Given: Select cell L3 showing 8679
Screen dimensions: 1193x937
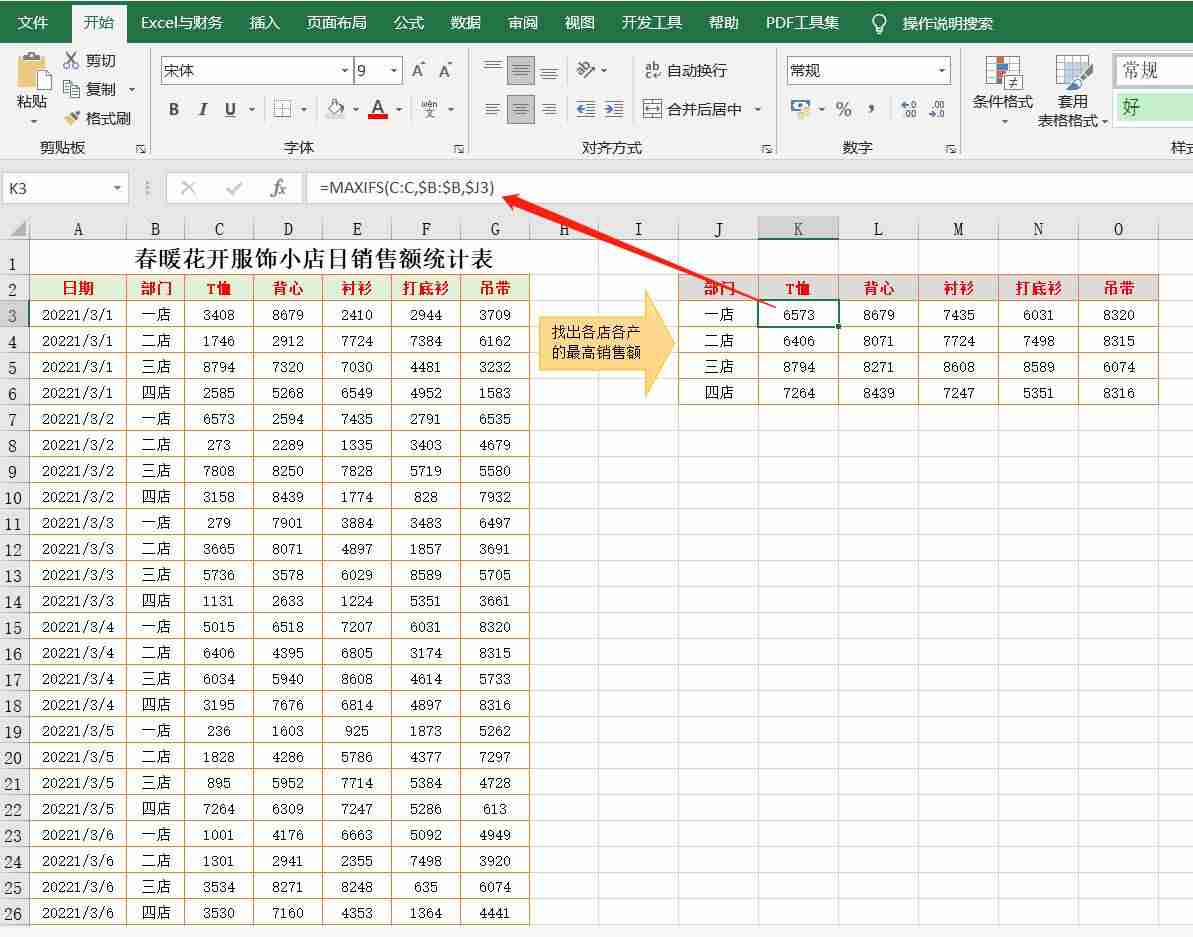Looking at the screenshot, I should [878, 314].
